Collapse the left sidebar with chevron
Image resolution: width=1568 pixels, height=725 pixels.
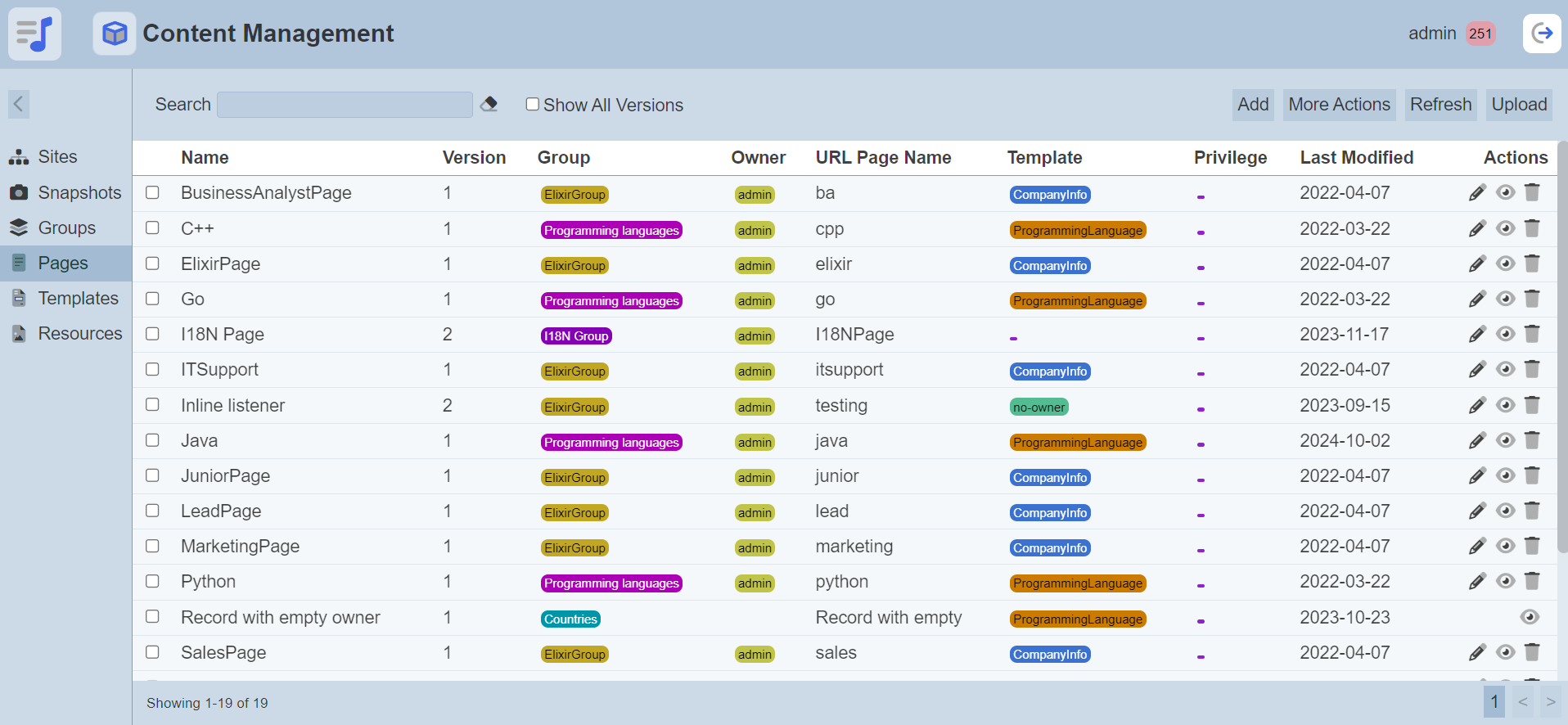[18, 104]
